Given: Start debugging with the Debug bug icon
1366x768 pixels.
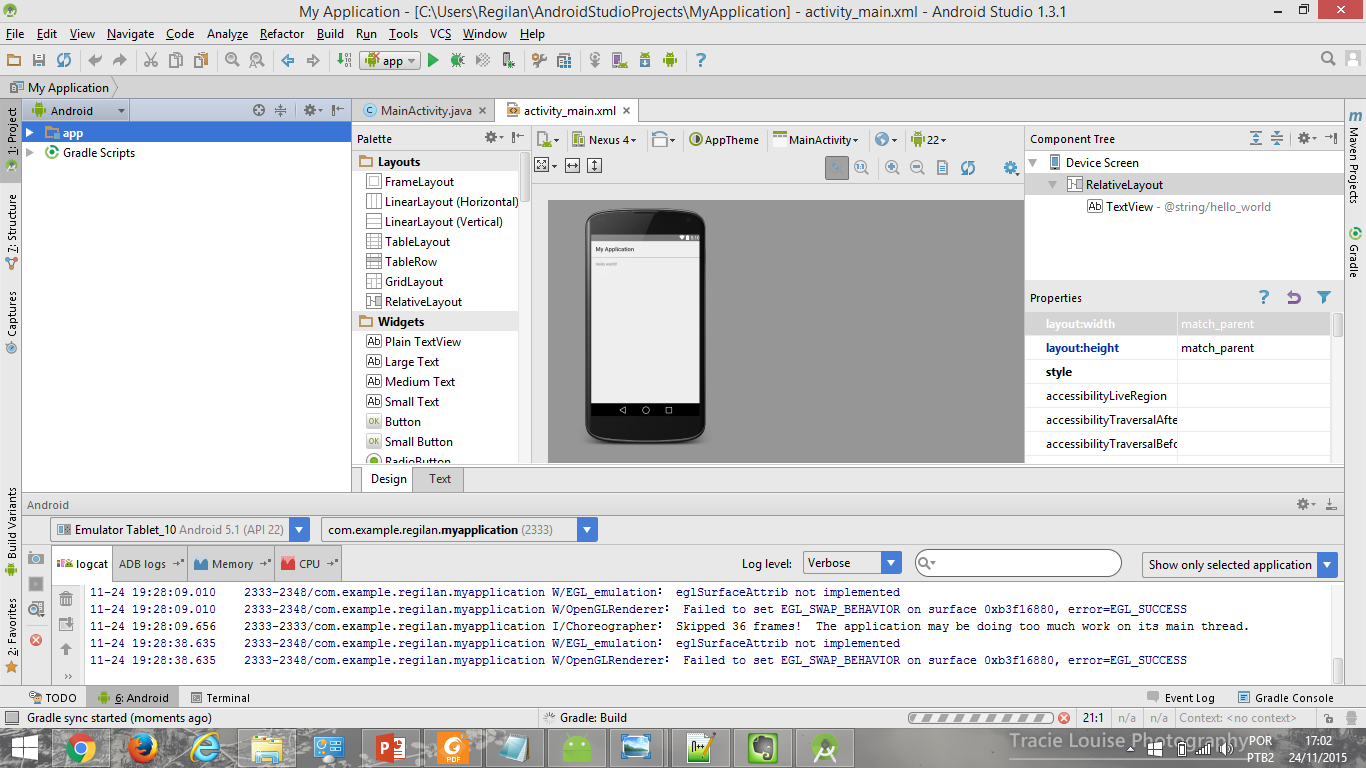Looking at the screenshot, I should coord(457,60).
